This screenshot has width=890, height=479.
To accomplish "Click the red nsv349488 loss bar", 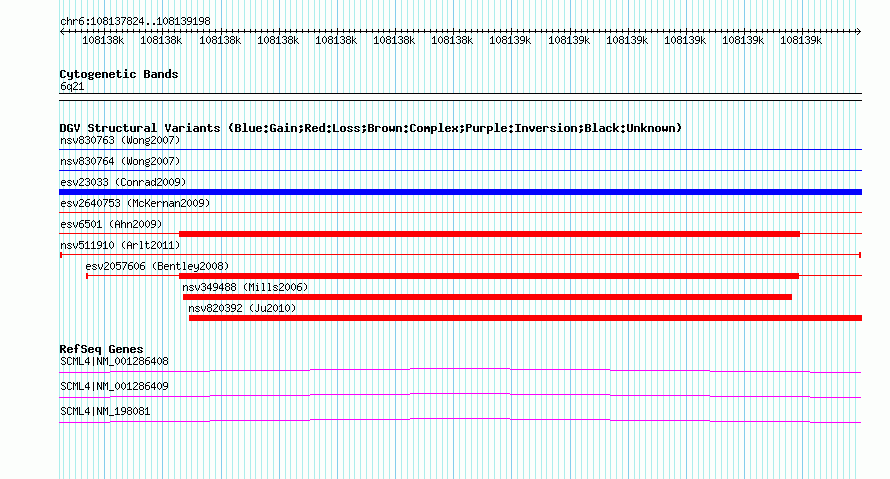I will click(487, 297).
